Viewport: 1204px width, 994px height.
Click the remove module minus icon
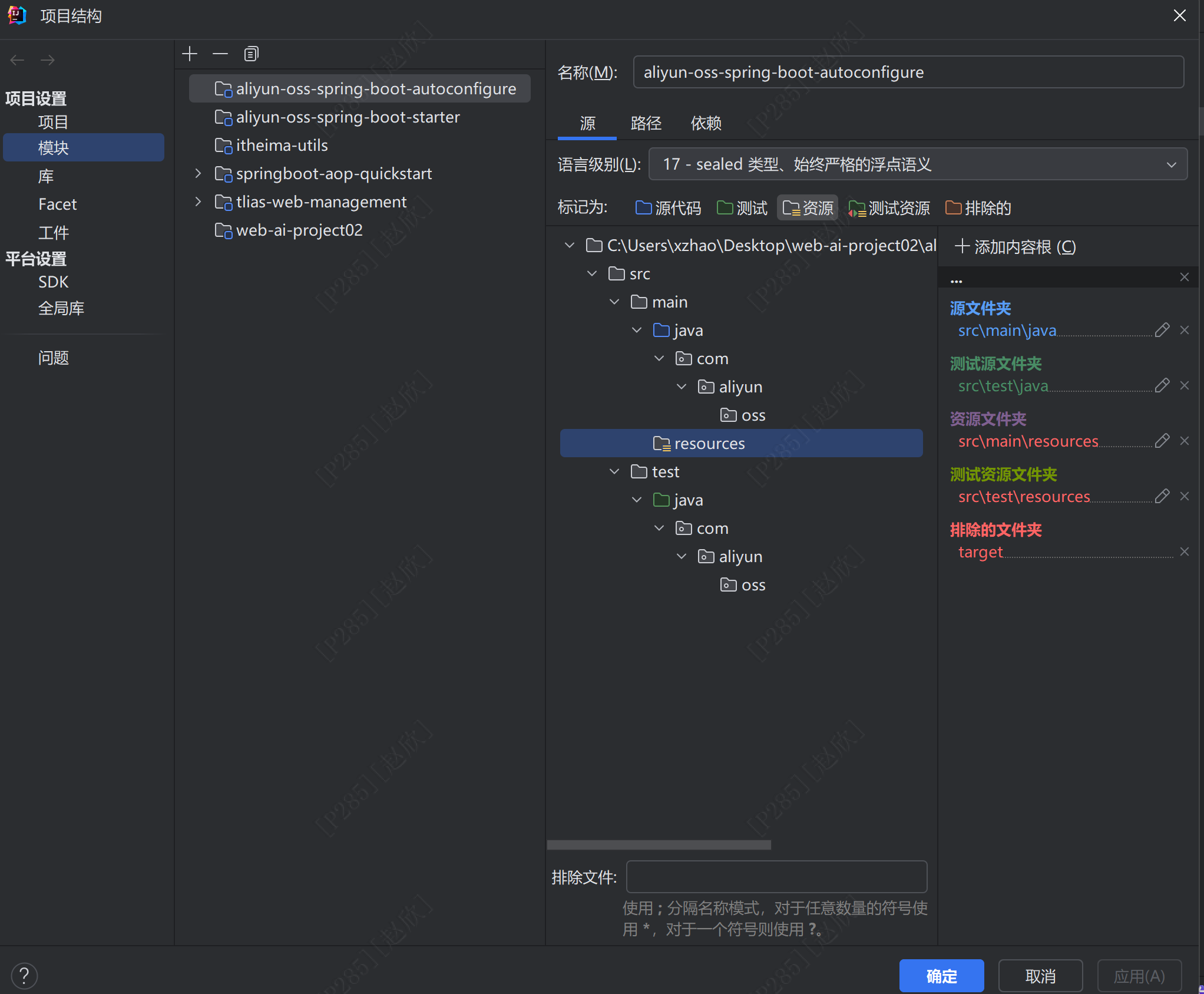click(x=220, y=54)
